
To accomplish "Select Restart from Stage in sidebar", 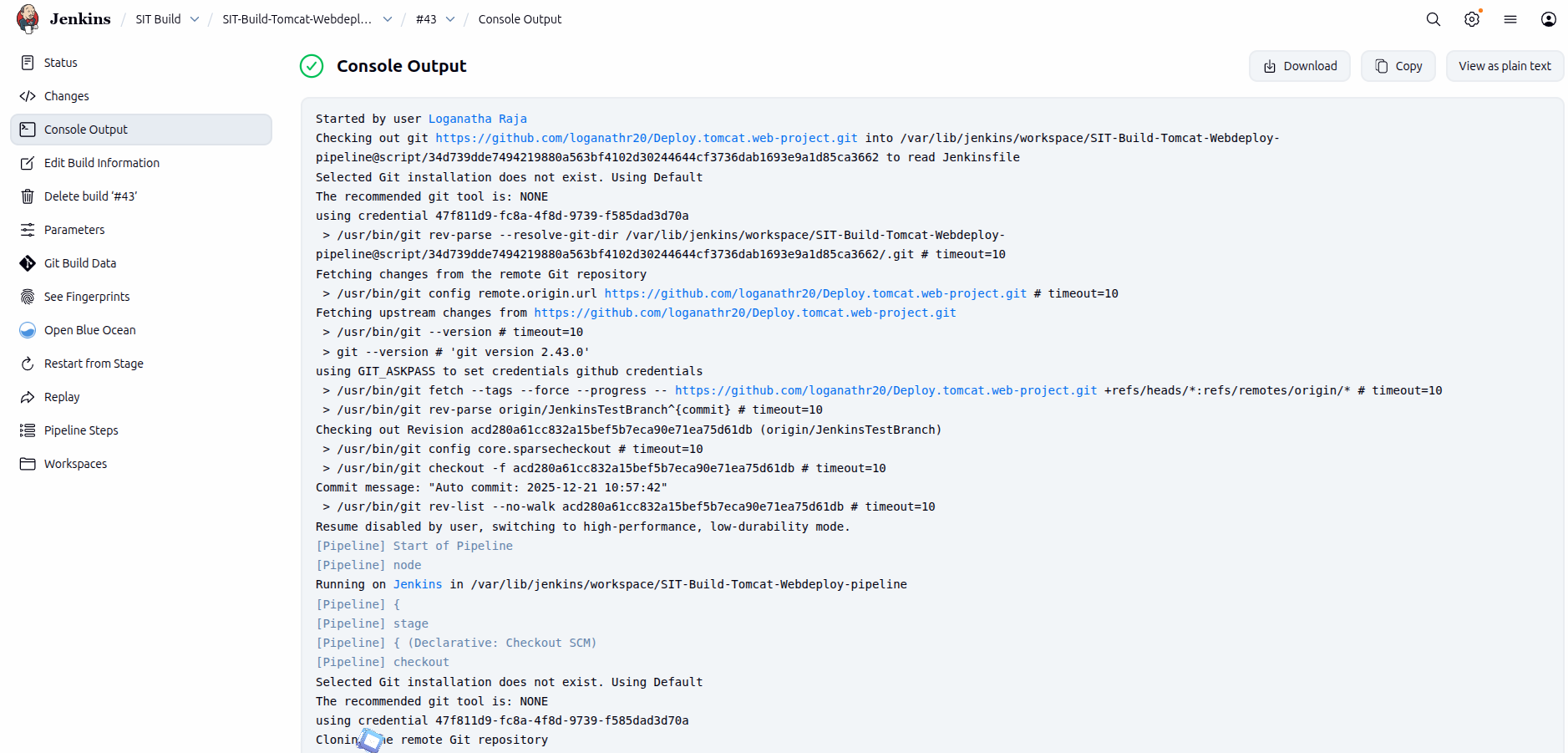I will click(x=94, y=364).
